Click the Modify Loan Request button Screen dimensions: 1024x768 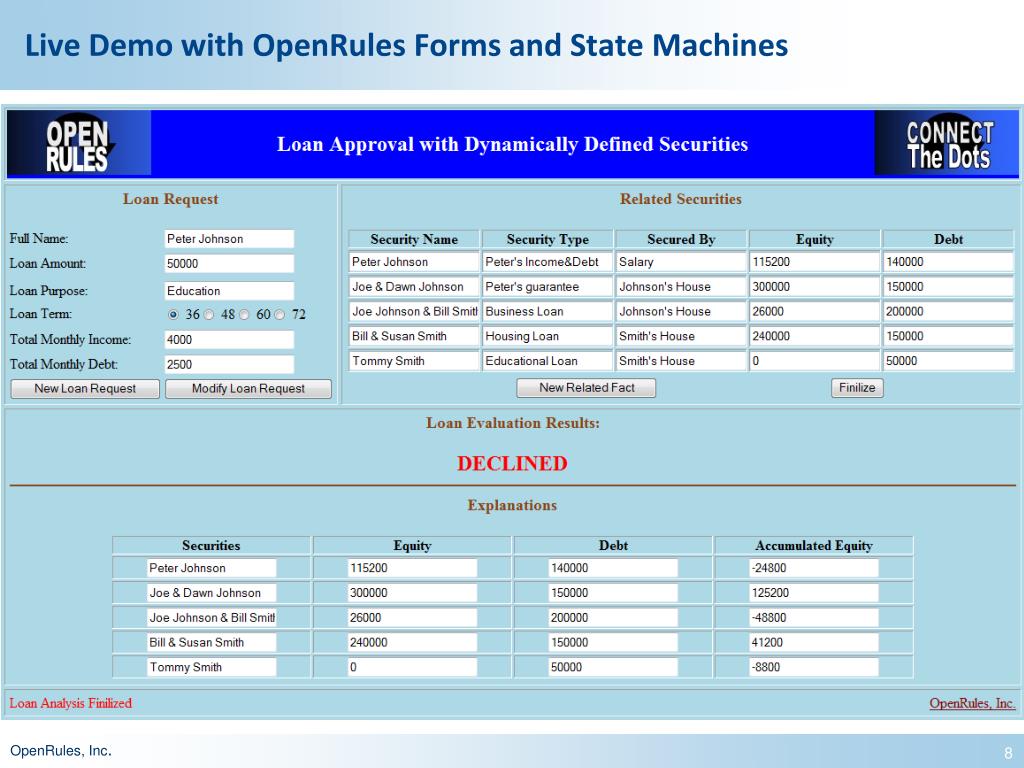coord(248,389)
